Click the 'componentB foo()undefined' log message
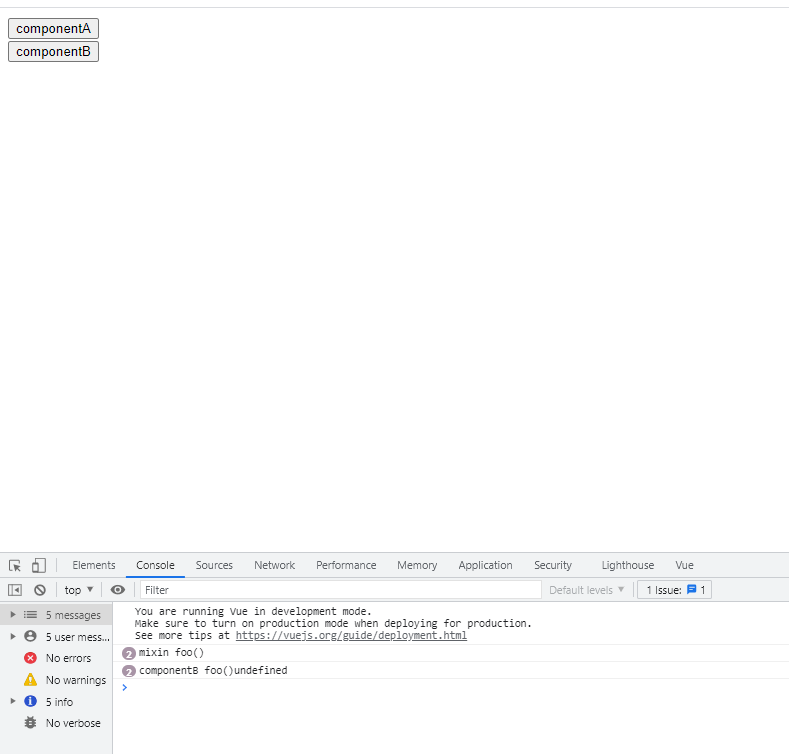Screen dimensions: 789x754 click(213, 670)
